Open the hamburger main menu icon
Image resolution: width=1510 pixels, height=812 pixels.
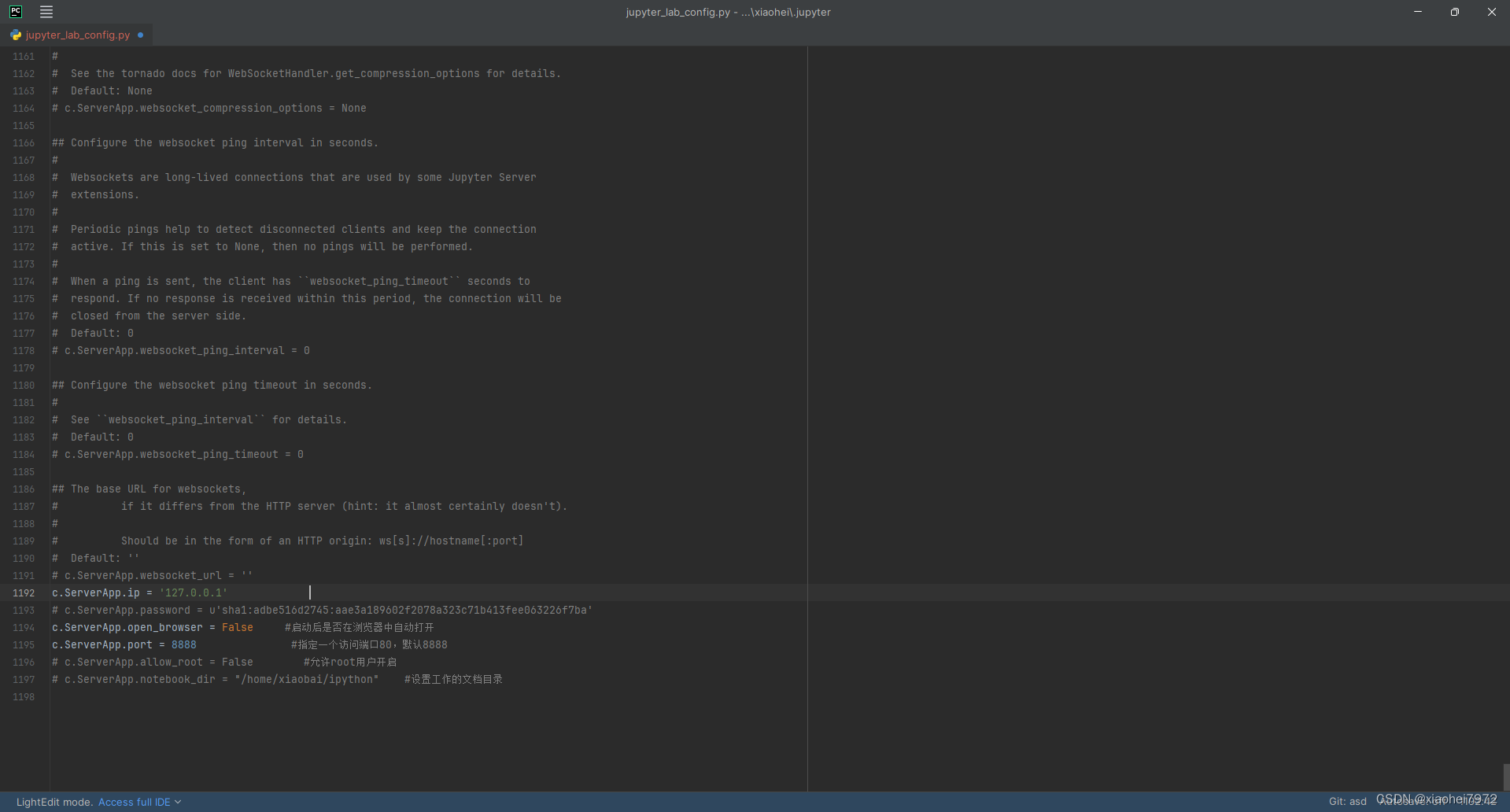tap(46, 12)
